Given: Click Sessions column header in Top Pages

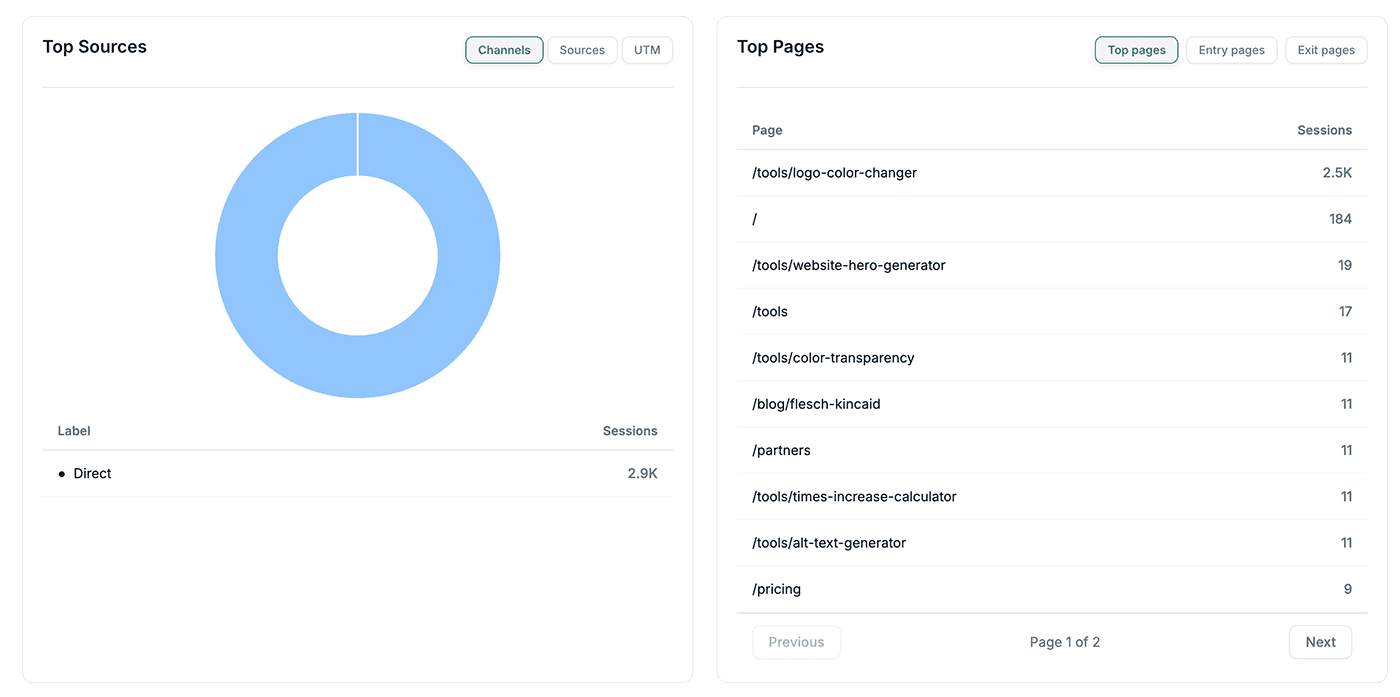Looking at the screenshot, I should tap(1324, 130).
